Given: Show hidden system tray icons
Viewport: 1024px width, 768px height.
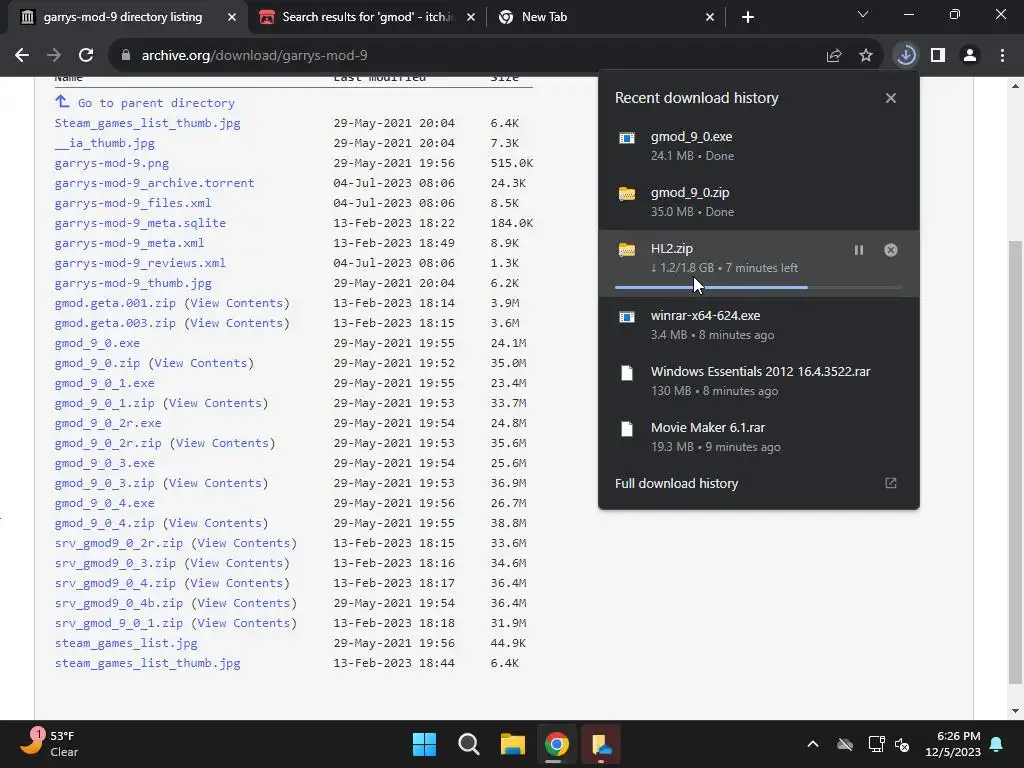Looking at the screenshot, I should pyautogui.click(x=812, y=744).
